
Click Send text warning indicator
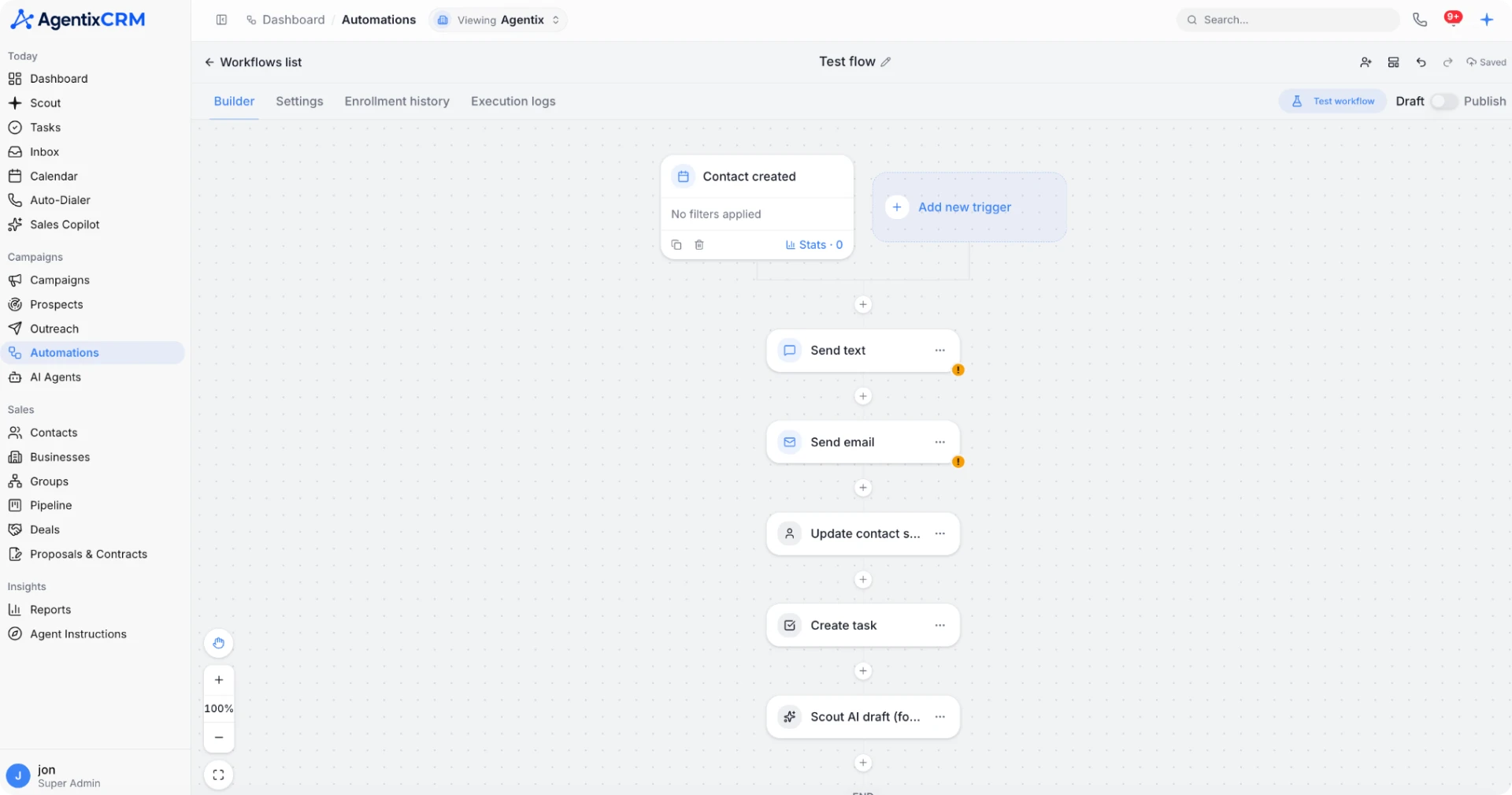pyautogui.click(x=958, y=370)
